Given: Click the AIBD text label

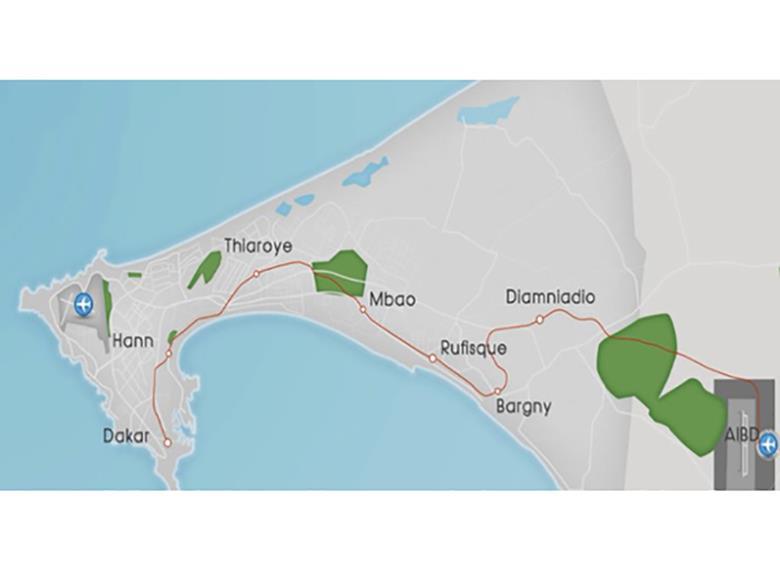Looking at the screenshot, I should coord(742,434).
